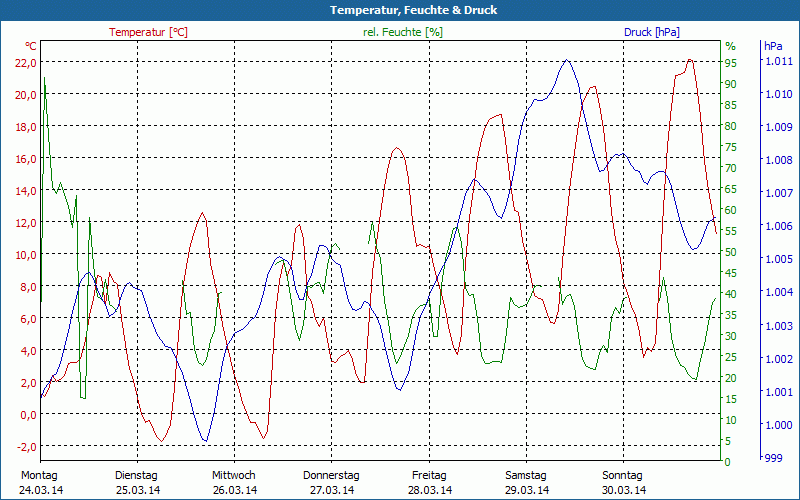Screen dimensions: 800x500
Task: Click the Dienstag 25.03.14 date label
Action: (136, 482)
